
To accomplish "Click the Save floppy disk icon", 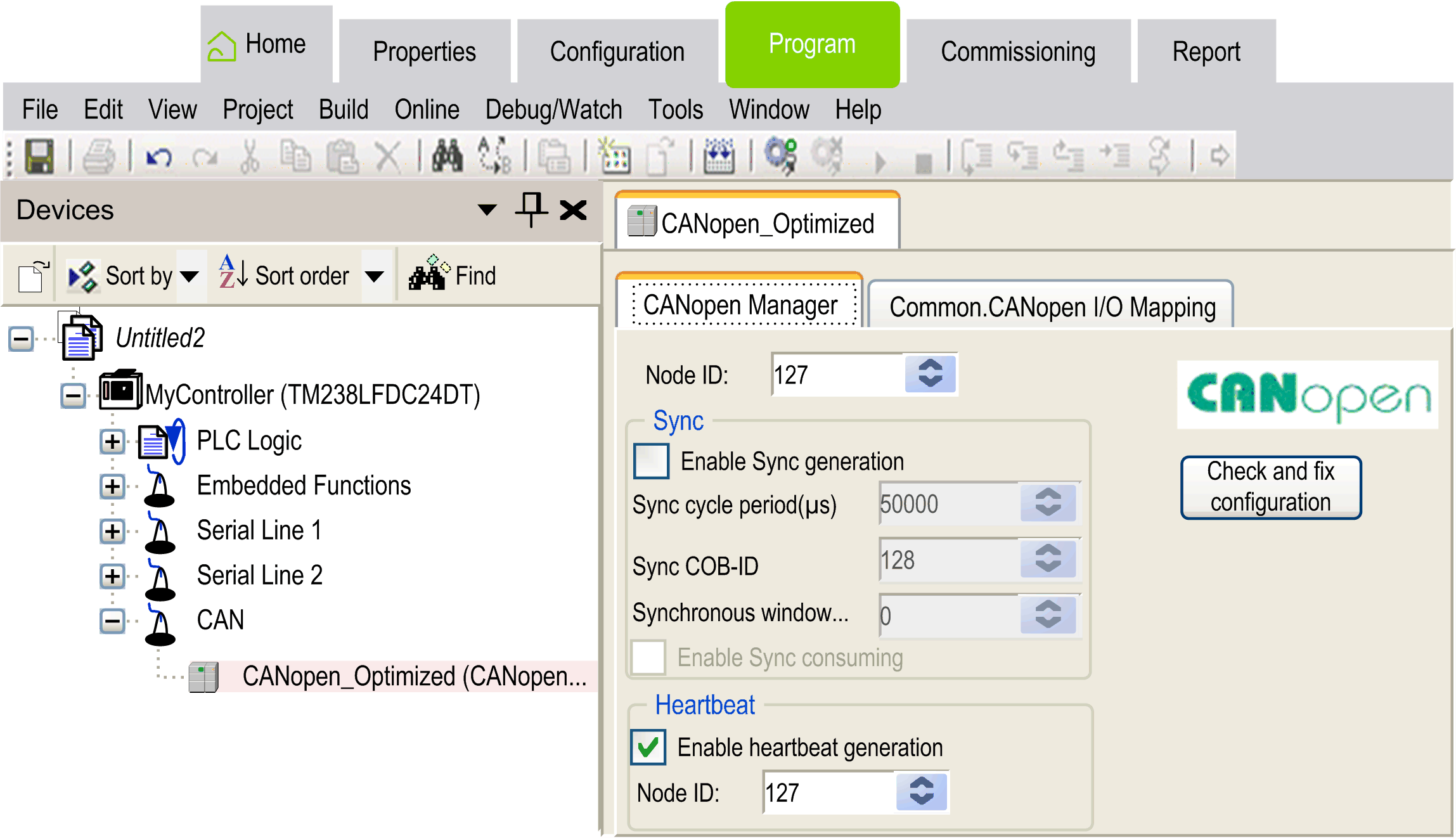I will coord(39,157).
